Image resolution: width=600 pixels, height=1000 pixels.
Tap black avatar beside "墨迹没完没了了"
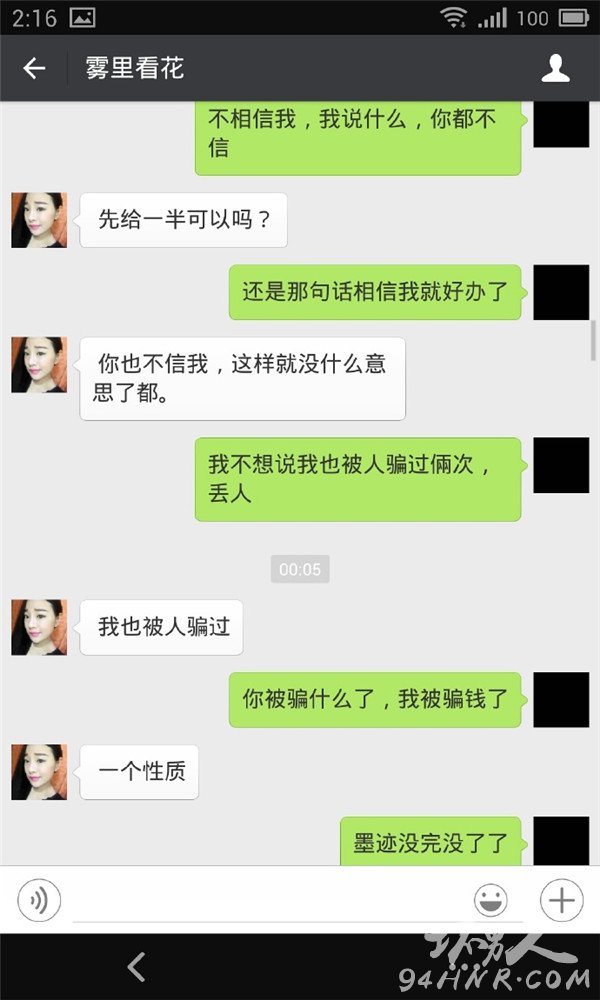pos(561,841)
